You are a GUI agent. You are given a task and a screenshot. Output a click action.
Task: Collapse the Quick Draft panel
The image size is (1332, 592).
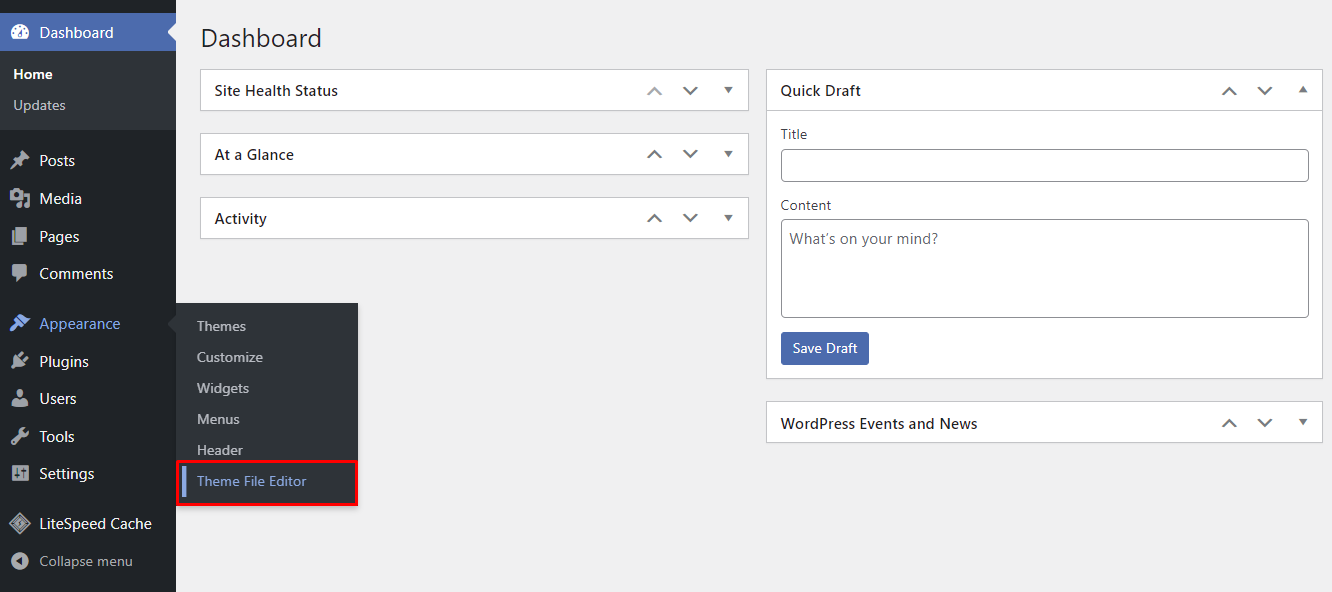(1302, 90)
